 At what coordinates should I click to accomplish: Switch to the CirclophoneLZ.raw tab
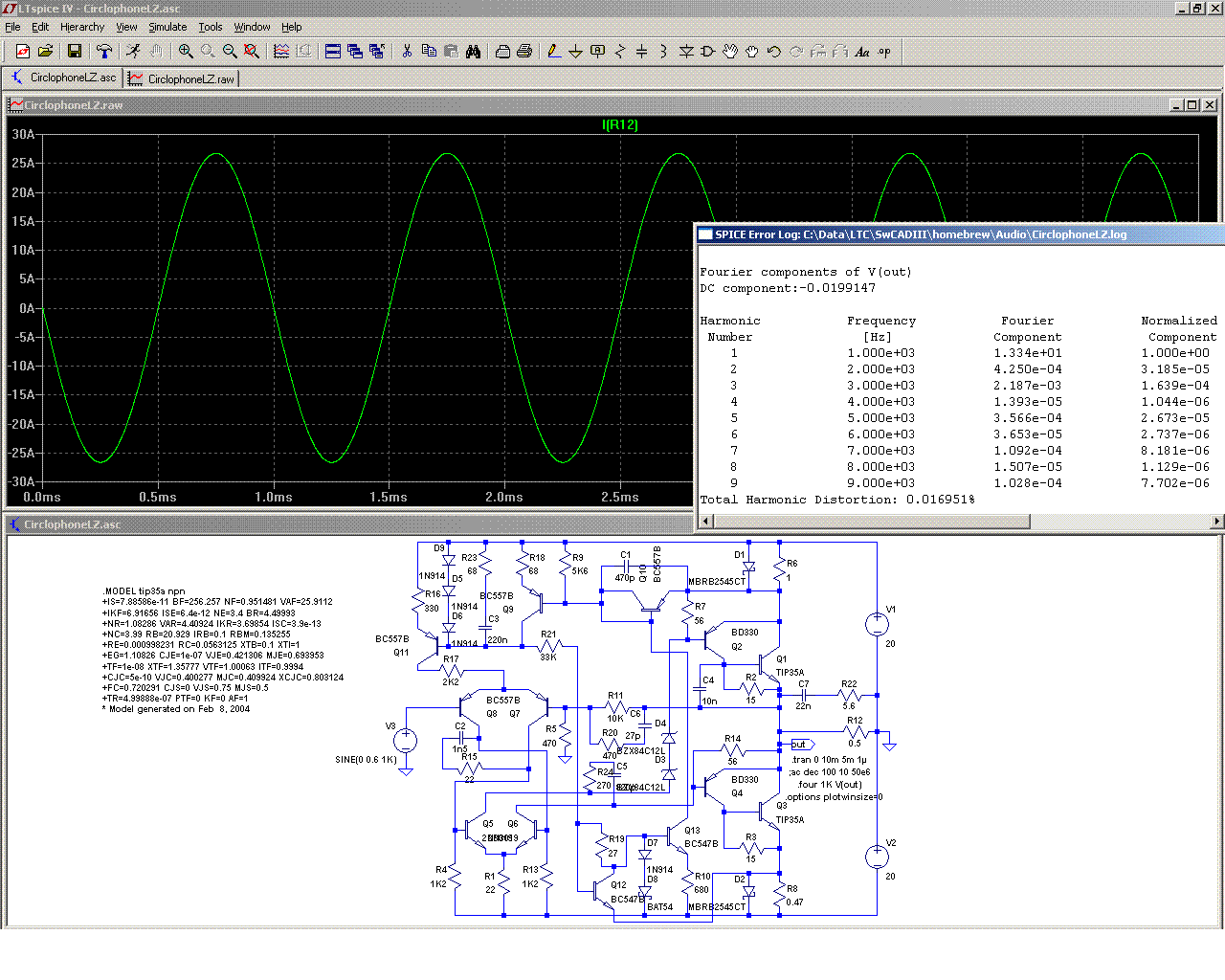(x=182, y=78)
